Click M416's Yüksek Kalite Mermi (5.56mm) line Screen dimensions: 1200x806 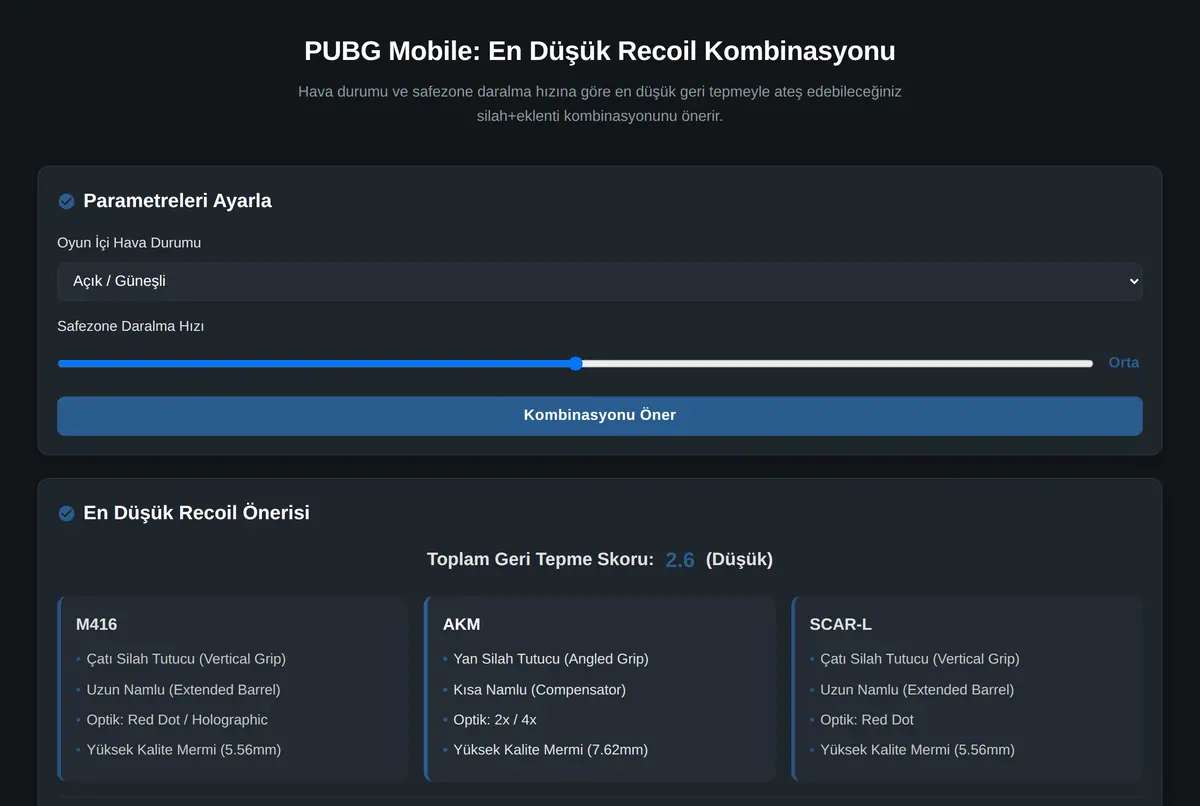click(x=184, y=749)
